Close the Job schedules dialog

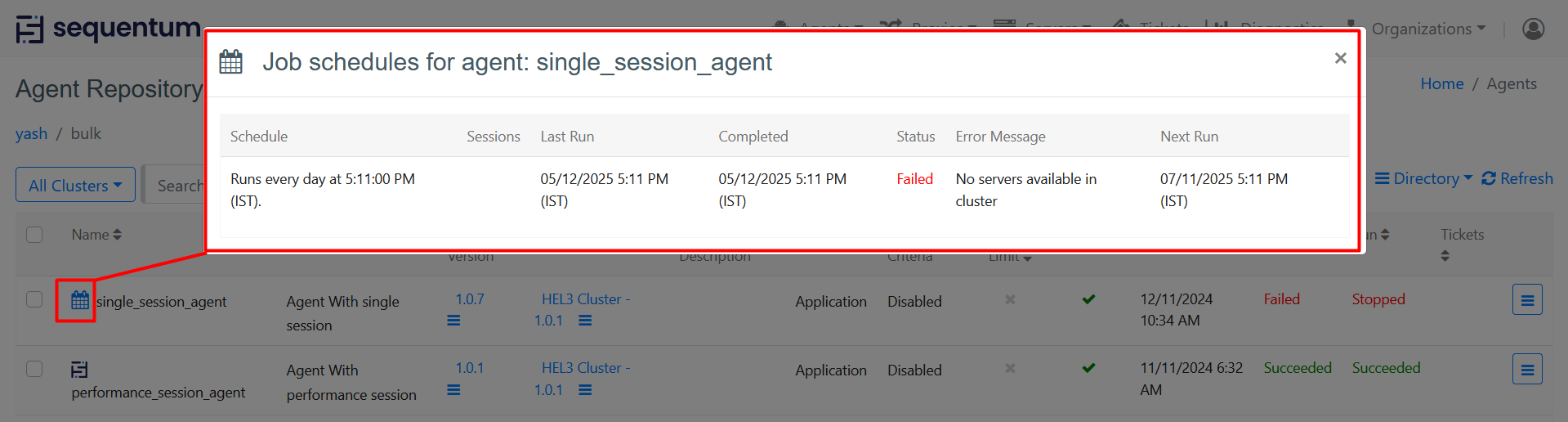tap(1340, 58)
